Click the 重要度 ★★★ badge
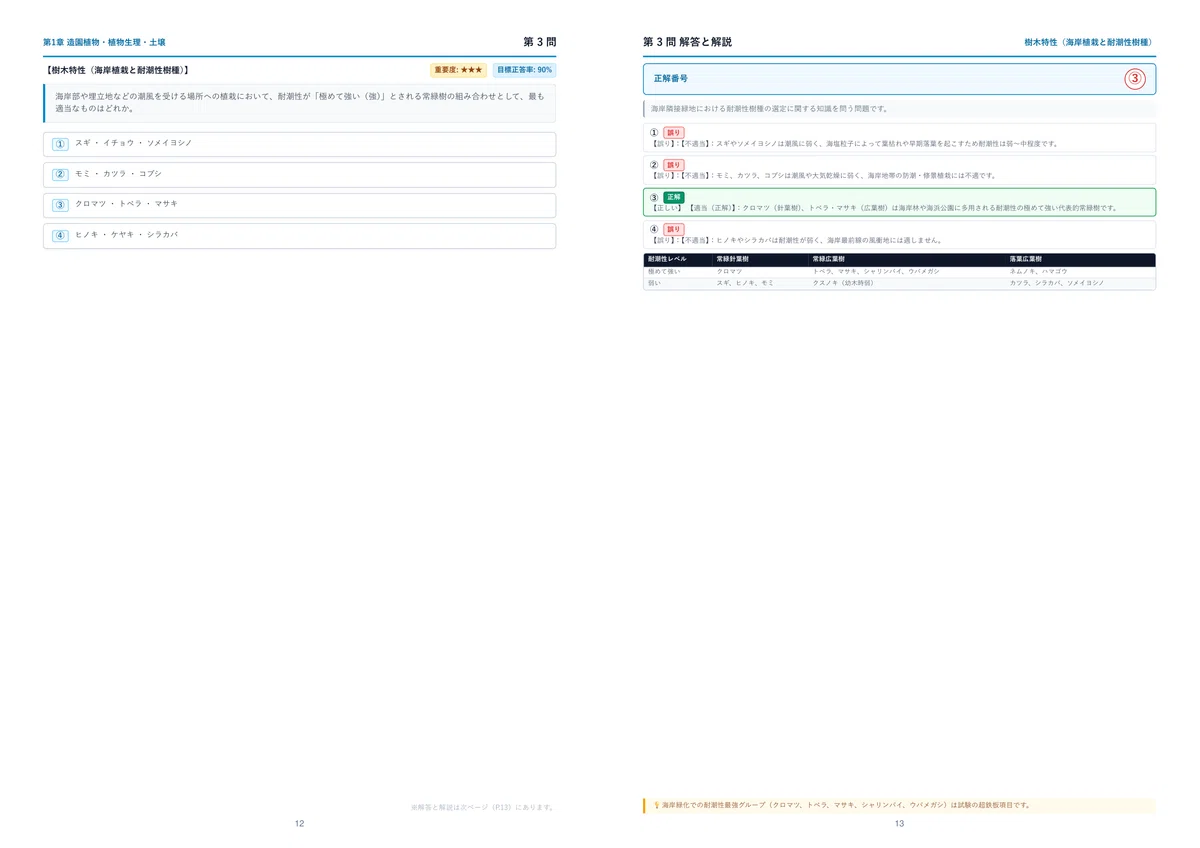Viewport: 1200px width, 848px height. click(x=458, y=70)
